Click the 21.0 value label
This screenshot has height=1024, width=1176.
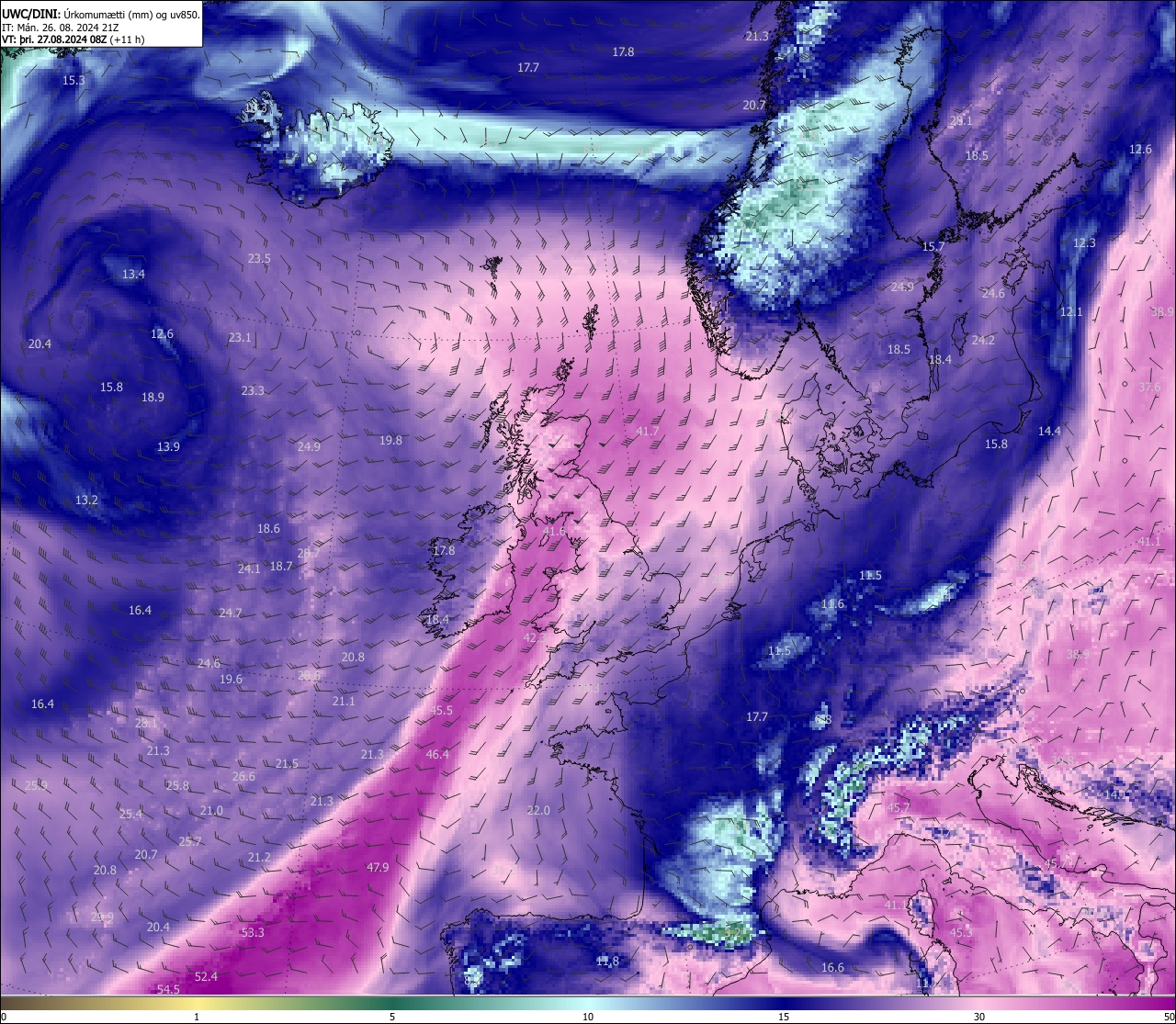(x=211, y=811)
